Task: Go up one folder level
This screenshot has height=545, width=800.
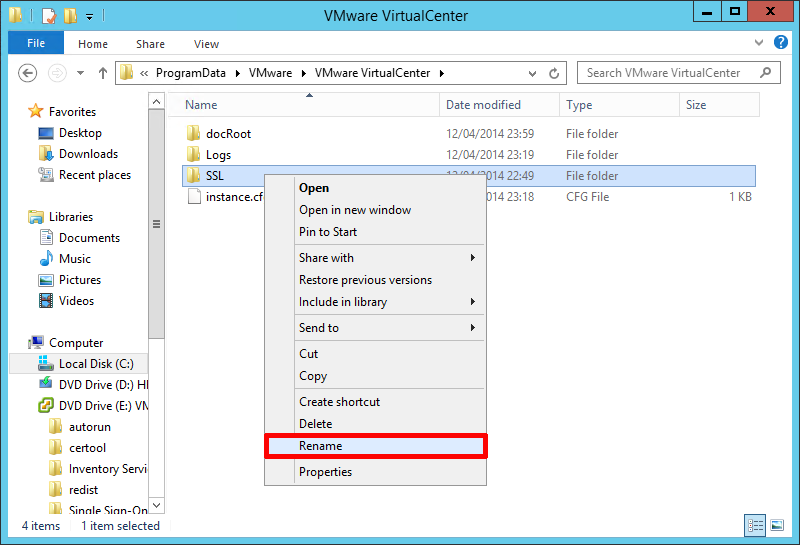Action: point(103,73)
